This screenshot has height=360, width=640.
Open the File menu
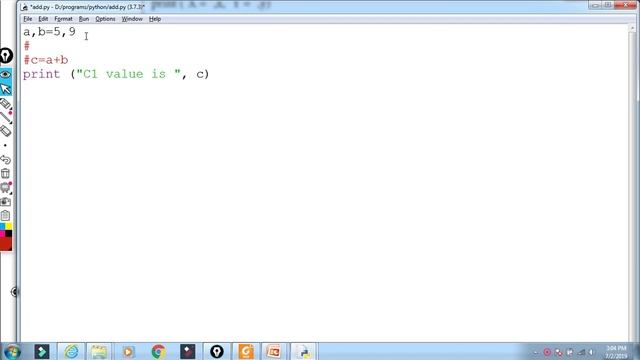28,19
